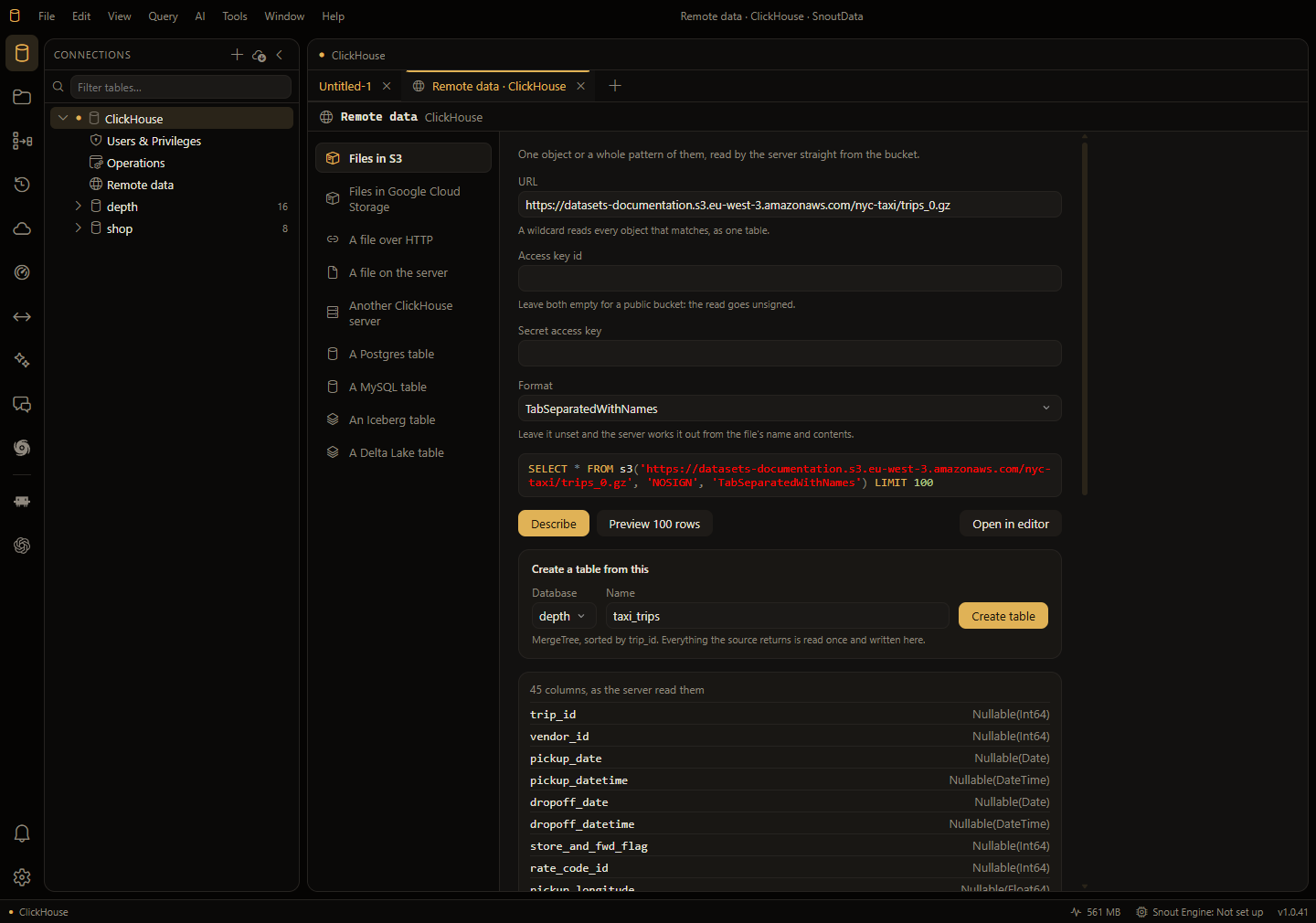Click the Filter tables search field
The image size is (1316, 923).
click(180, 87)
